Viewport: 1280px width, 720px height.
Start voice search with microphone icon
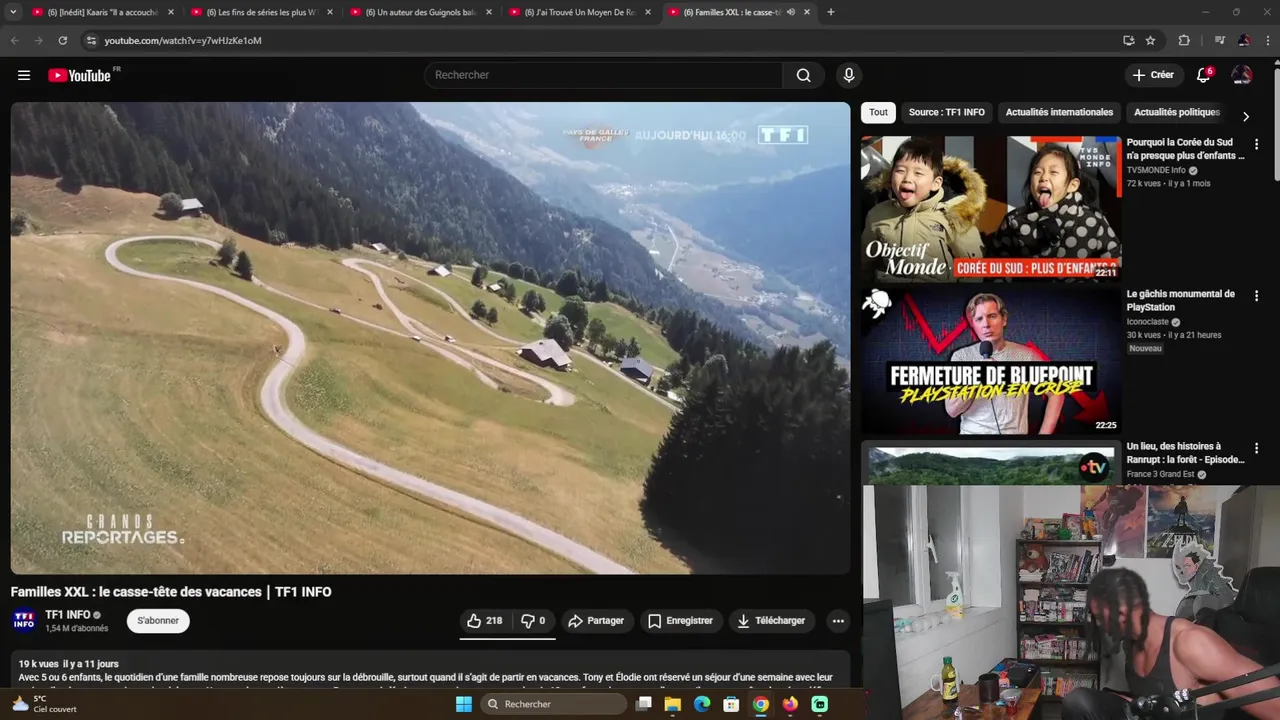click(x=848, y=75)
